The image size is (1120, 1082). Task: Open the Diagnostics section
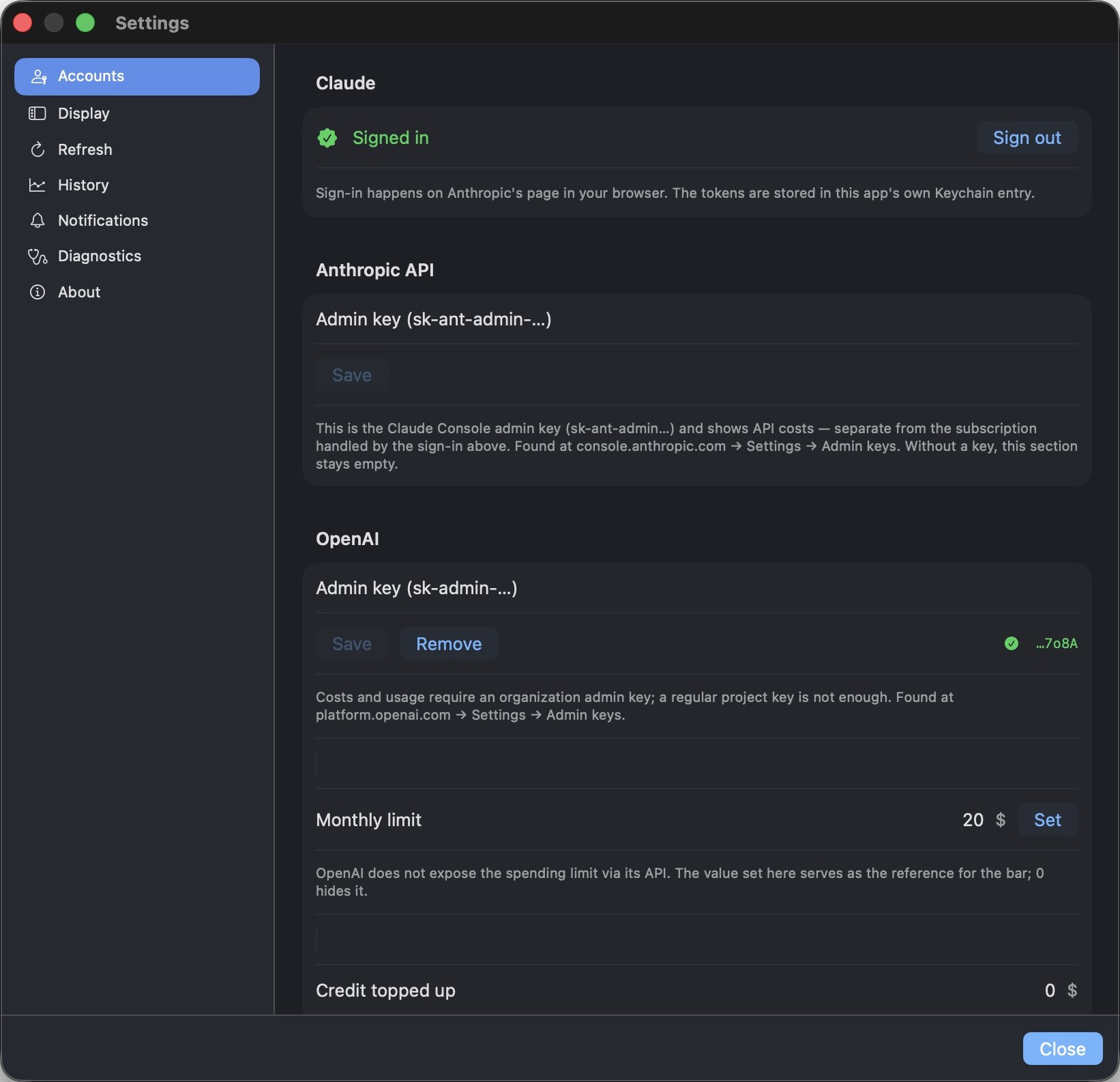pos(136,256)
